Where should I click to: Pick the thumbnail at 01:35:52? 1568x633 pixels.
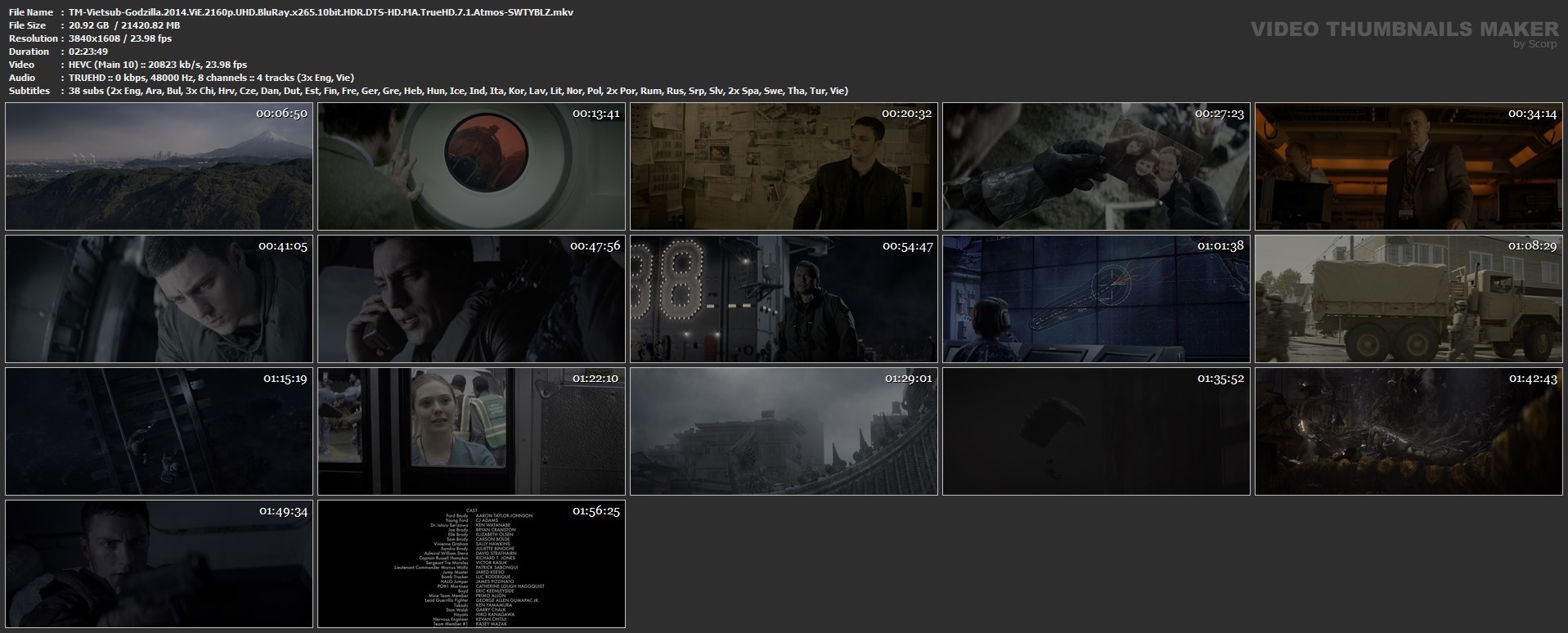pyautogui.click(x=1097, y=432)
